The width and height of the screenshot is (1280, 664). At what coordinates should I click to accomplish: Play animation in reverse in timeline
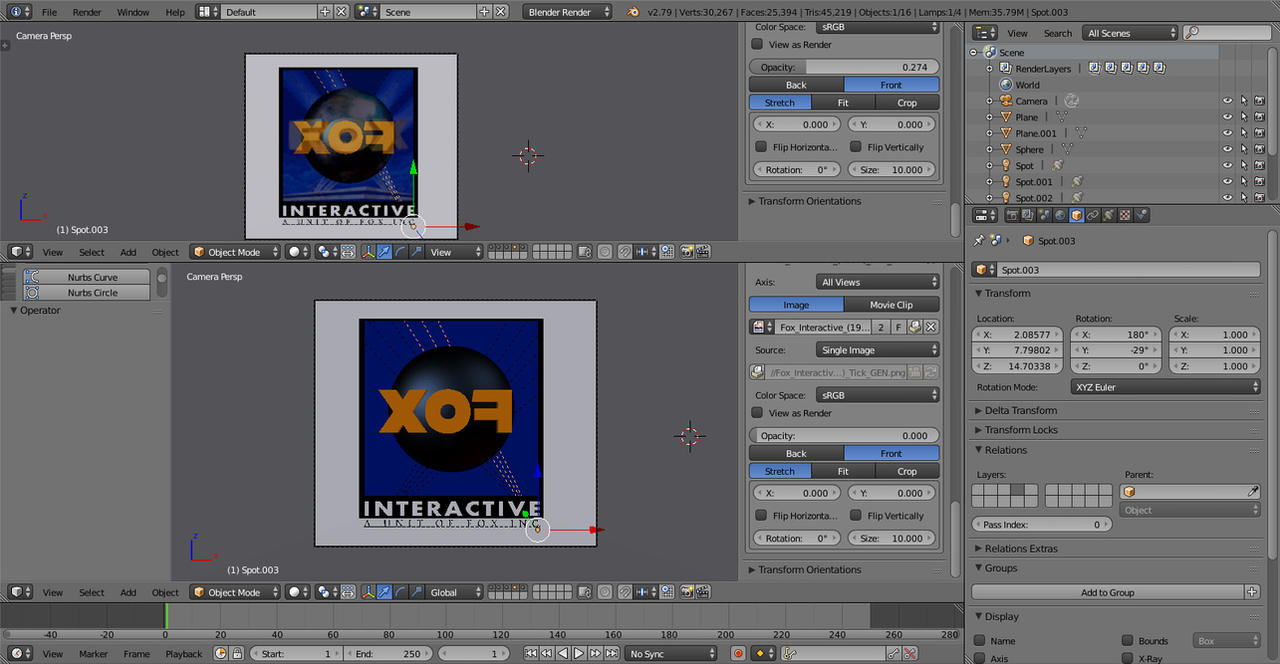coord(563,654)
